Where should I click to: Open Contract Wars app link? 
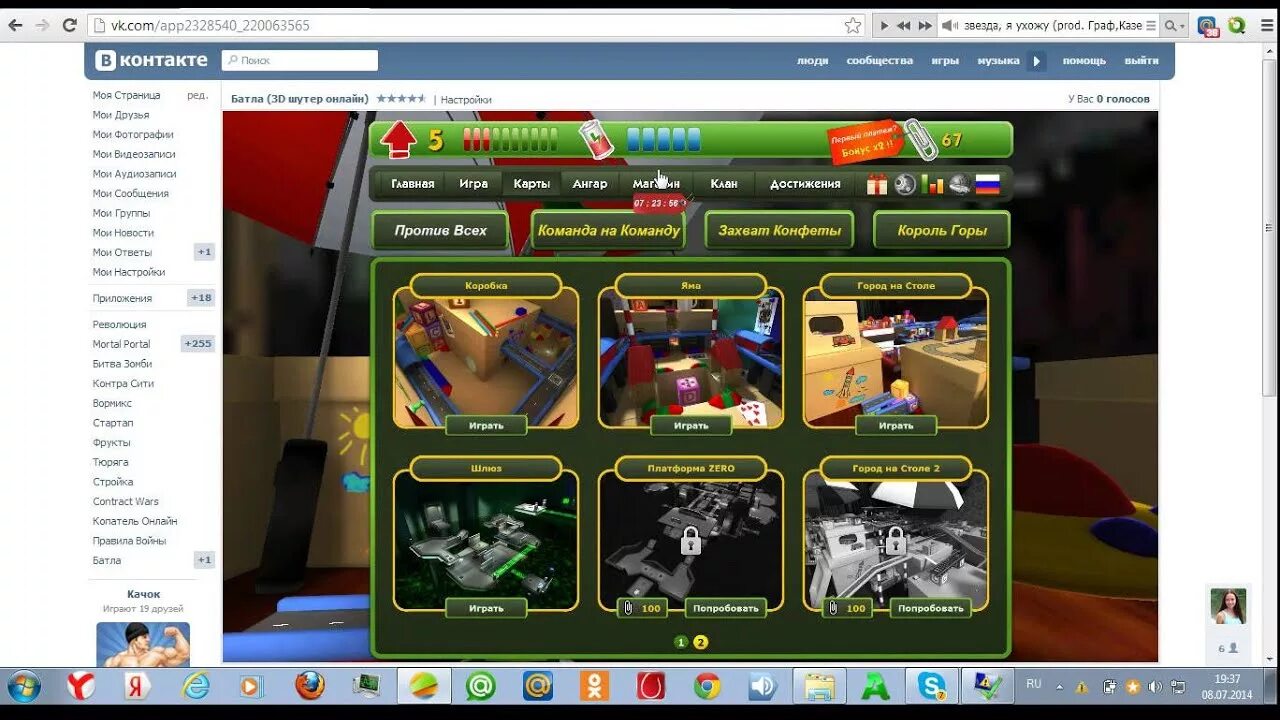point(126,501)
